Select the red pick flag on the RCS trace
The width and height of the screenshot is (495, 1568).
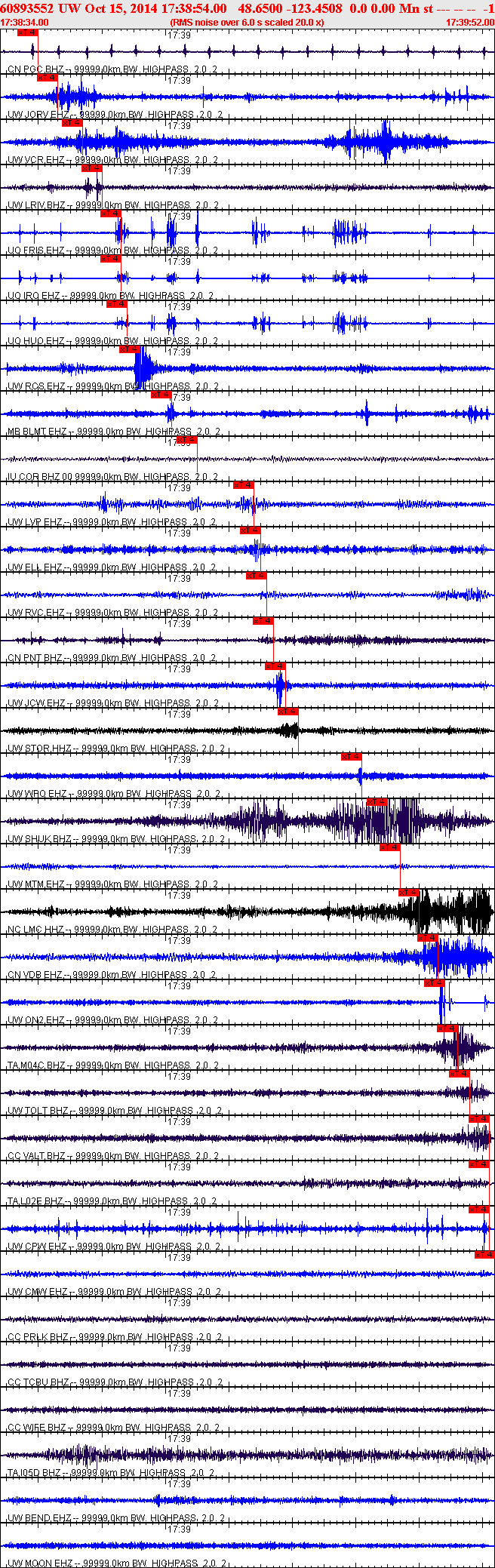130,349
